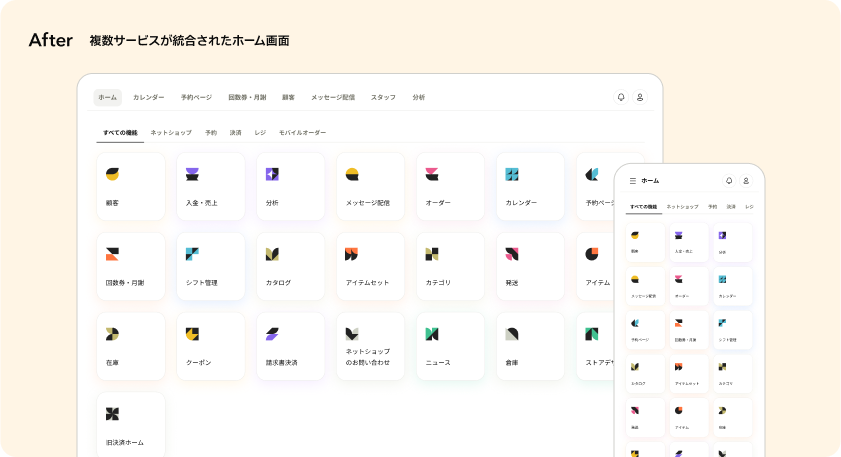
Task: Tap the mobile notification bell icon
Action: click(x=729, y=181)
